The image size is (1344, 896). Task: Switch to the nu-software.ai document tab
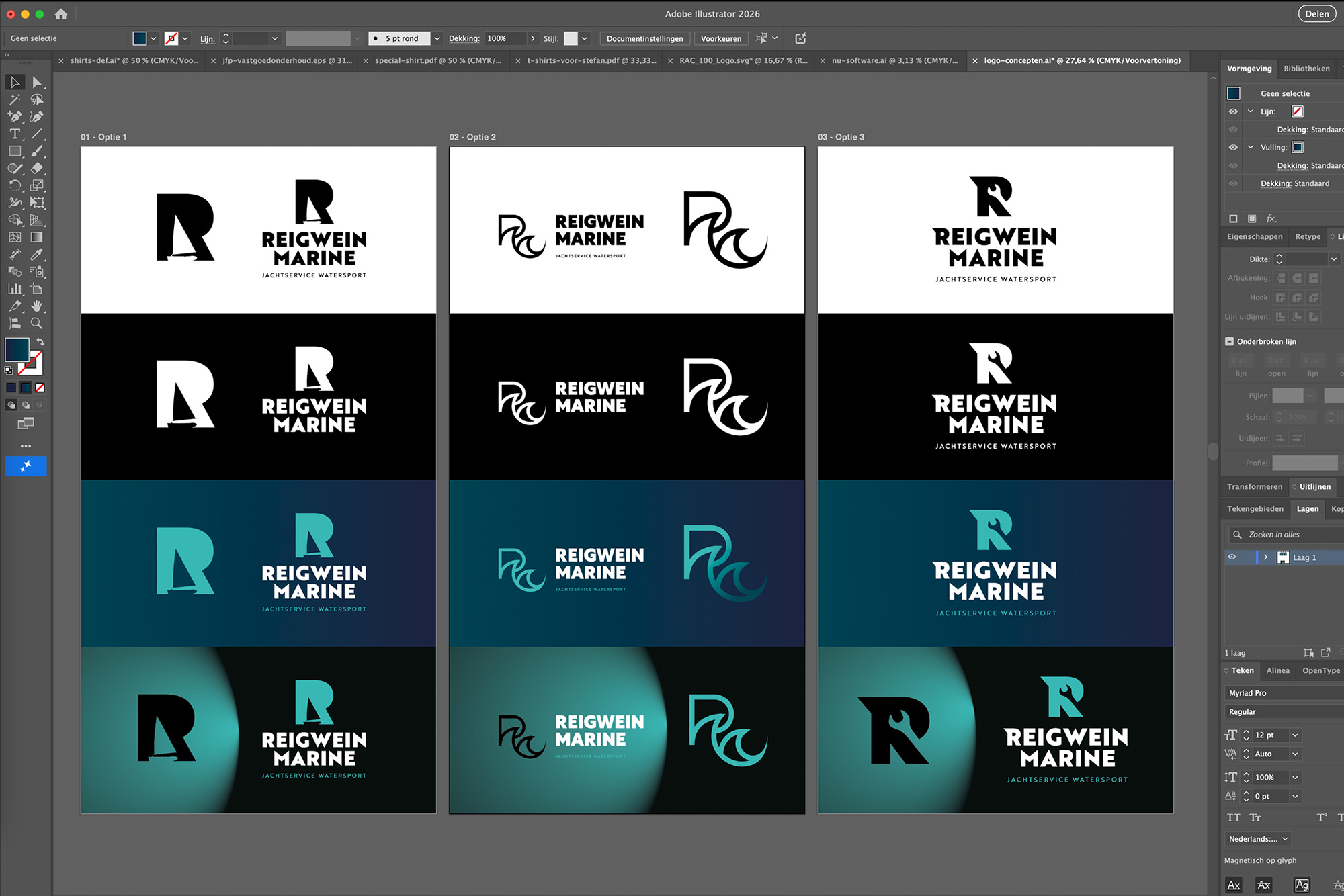(x=894, y=60)
